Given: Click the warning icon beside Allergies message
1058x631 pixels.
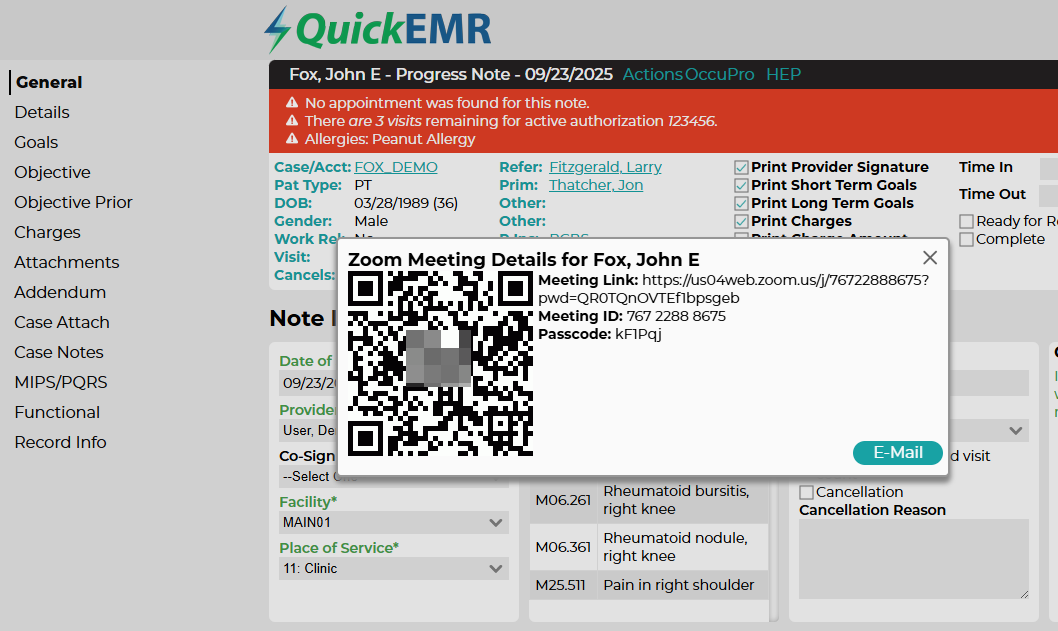Looking at the screenshot, I should pyautogui.click(x=292, y=139).
